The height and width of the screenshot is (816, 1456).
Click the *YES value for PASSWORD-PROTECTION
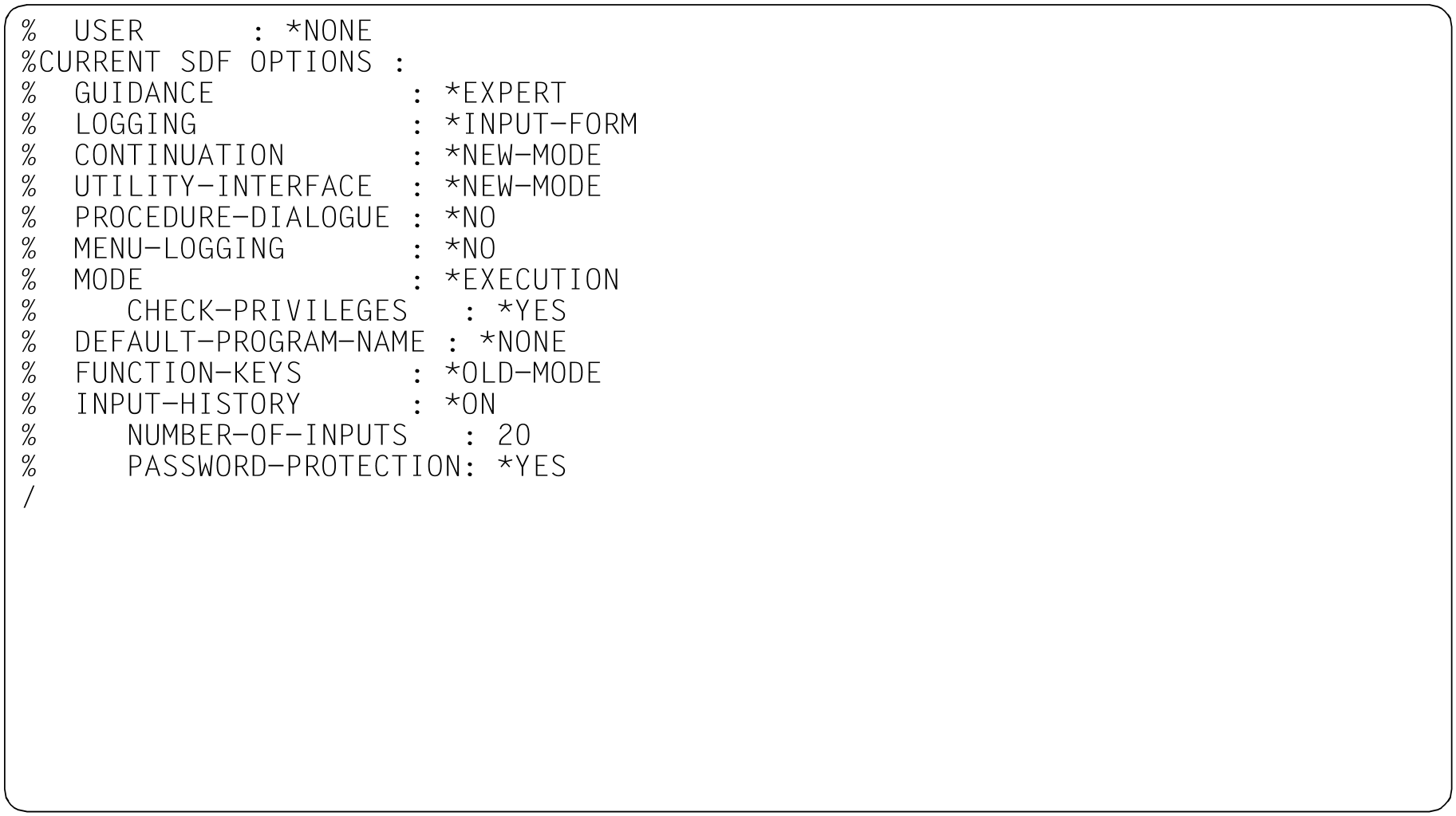pos(532,467)
